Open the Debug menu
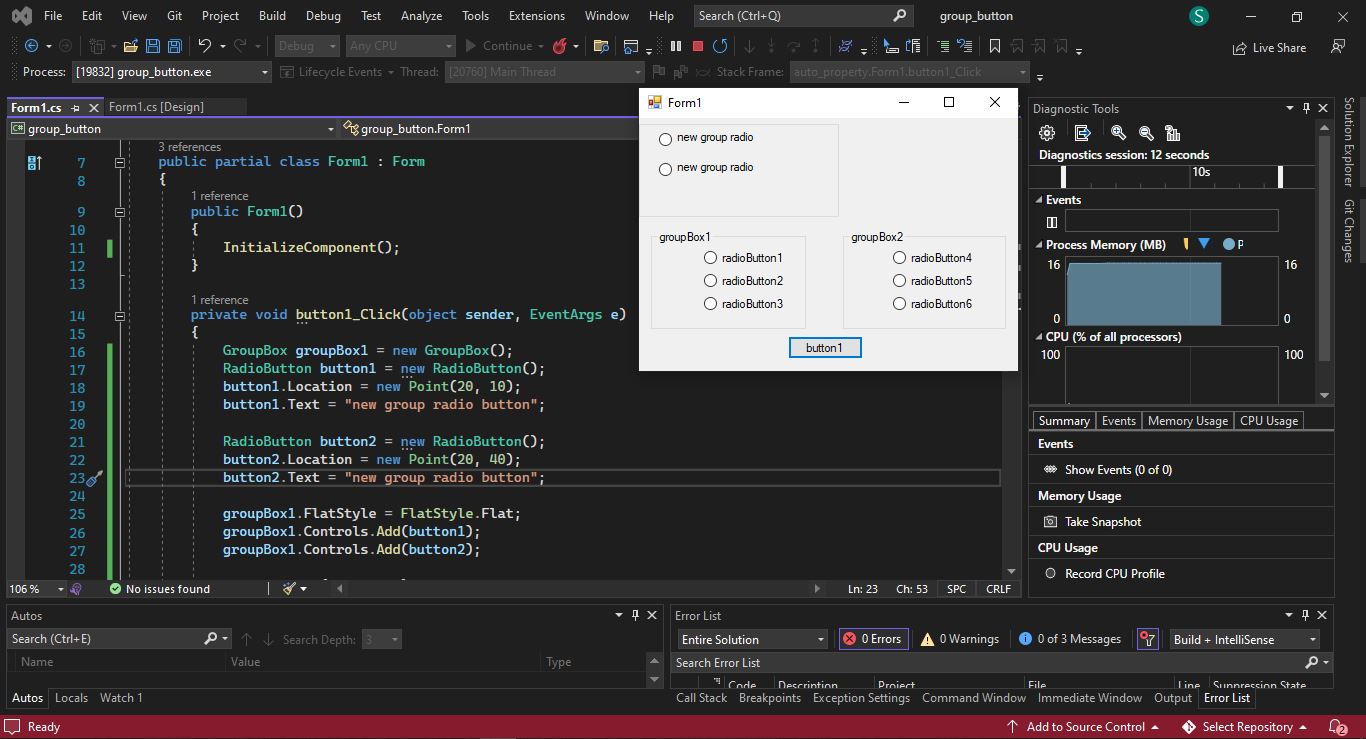 point(322,16)
